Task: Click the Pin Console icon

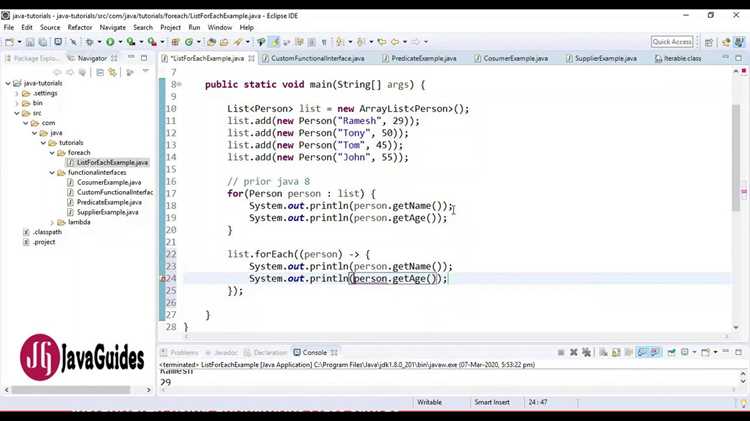Action: pos(672,353)
